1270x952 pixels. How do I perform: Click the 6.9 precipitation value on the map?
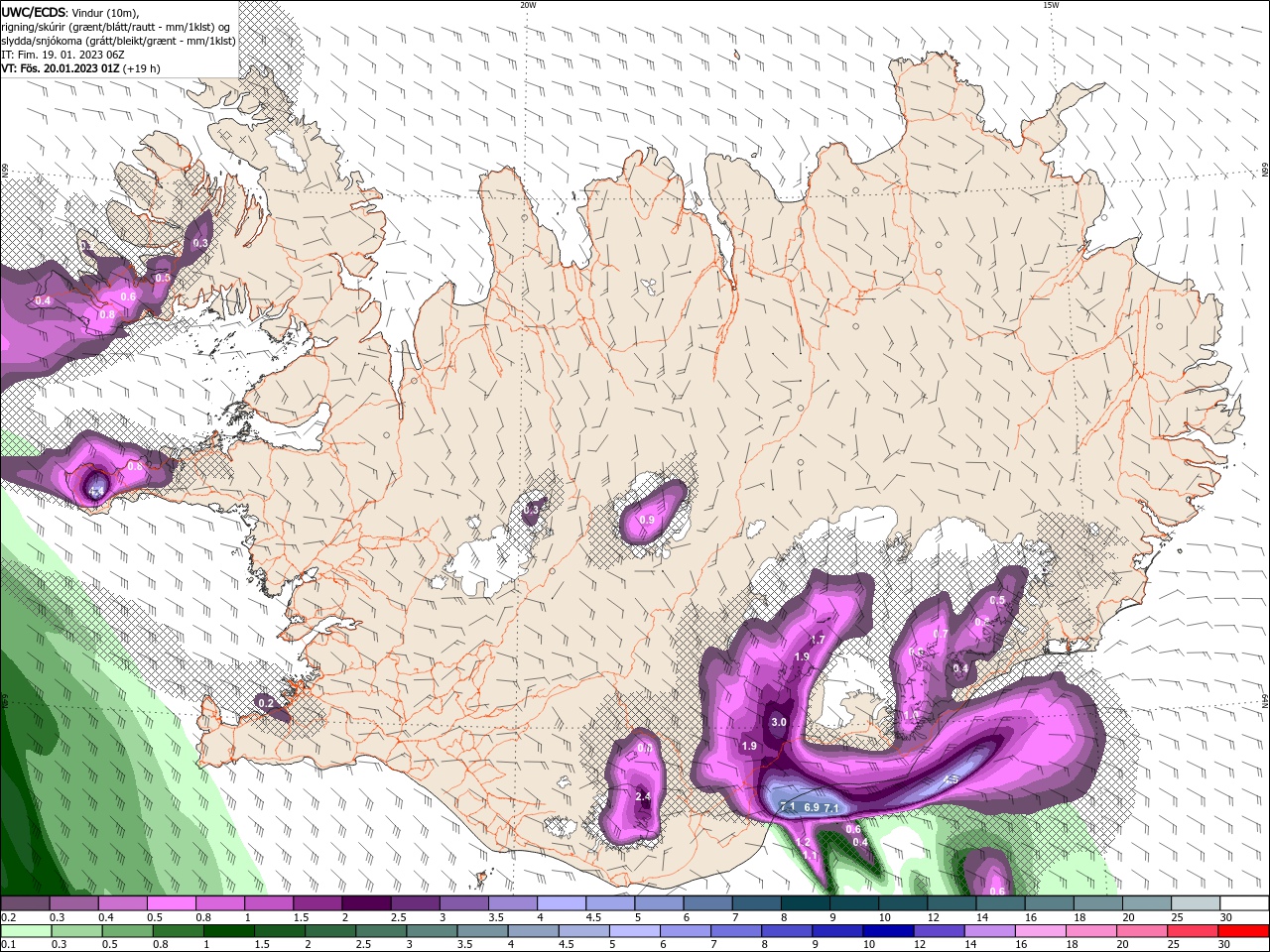pyautogui.click(x=812, y=807)
